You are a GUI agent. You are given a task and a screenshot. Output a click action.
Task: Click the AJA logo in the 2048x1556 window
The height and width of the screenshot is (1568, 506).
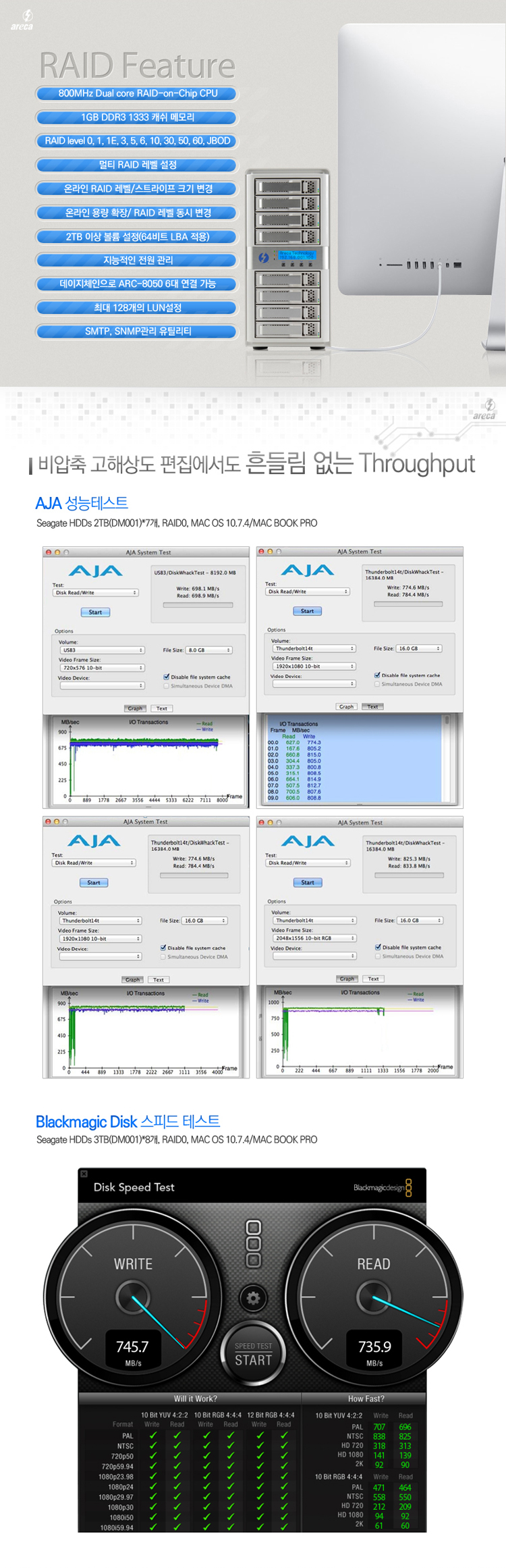308,841
